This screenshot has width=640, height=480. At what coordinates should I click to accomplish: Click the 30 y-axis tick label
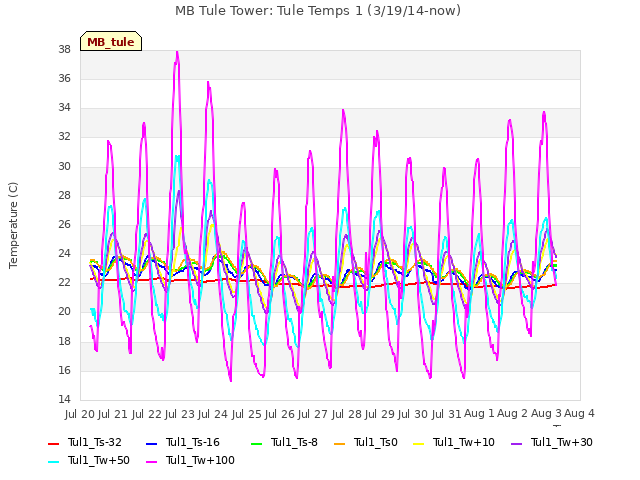(64, 166)
